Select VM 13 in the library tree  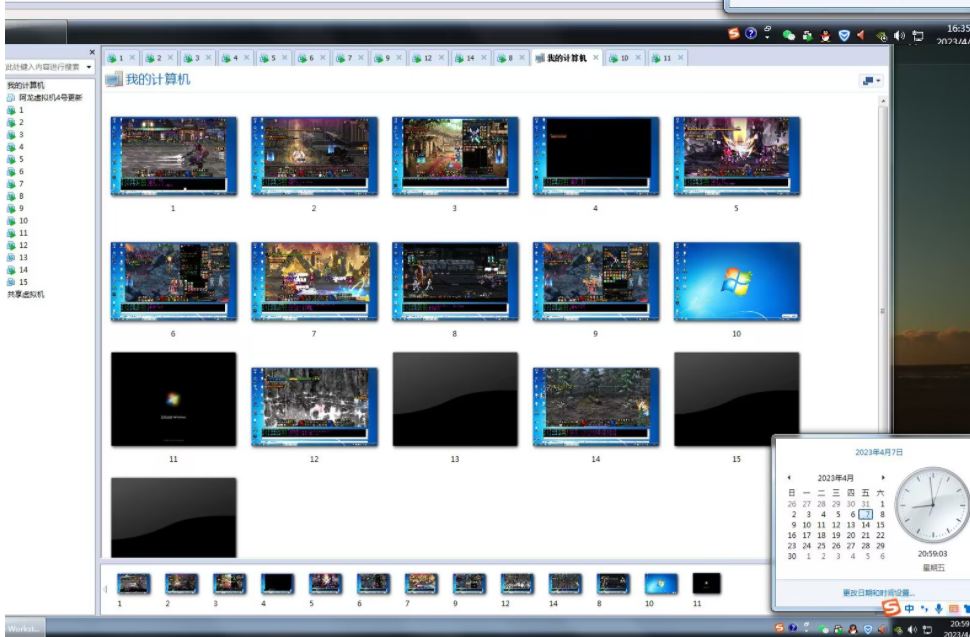(17, 257)
